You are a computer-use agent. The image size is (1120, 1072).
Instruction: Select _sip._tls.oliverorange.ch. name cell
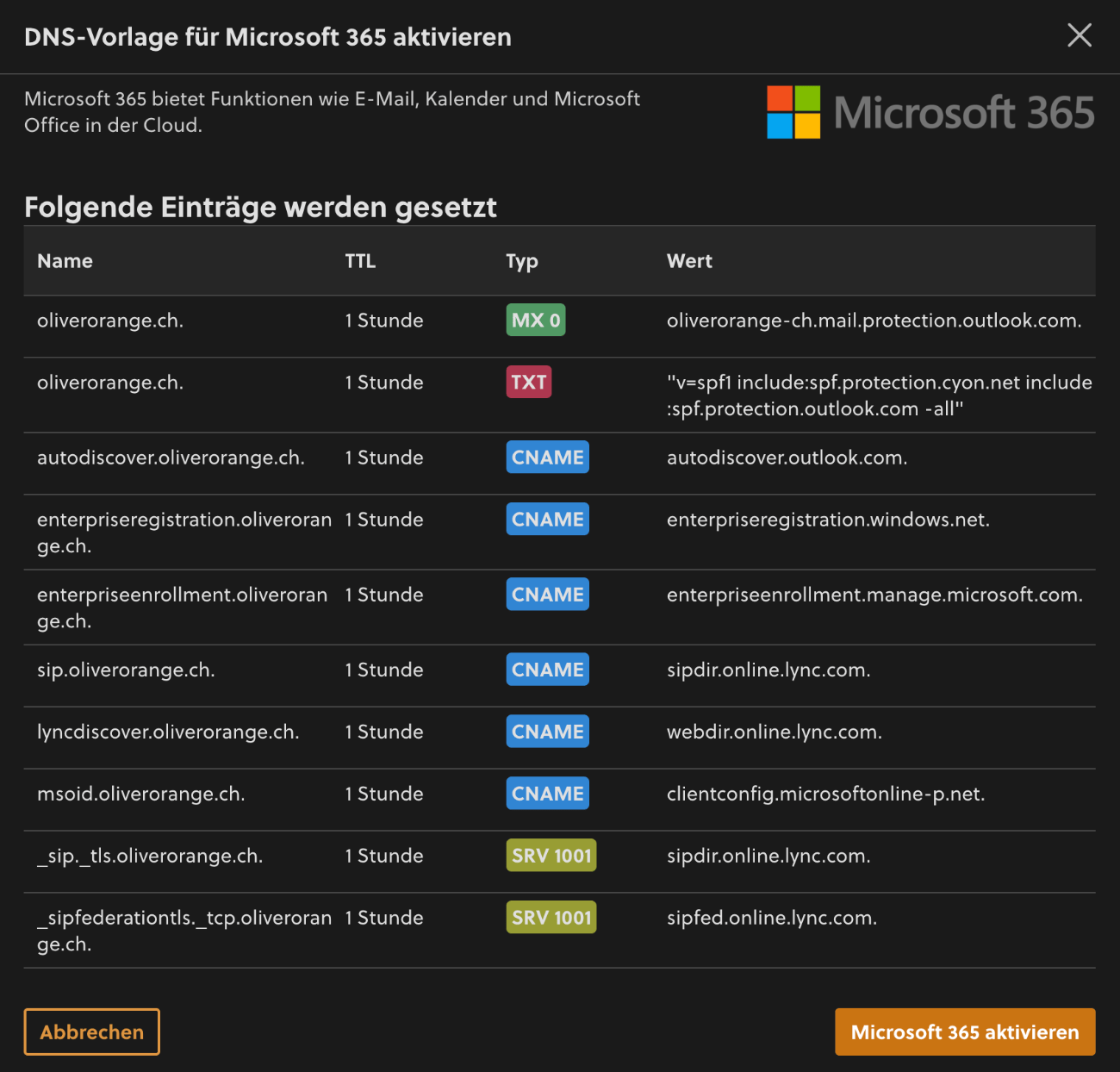[150, 856]
